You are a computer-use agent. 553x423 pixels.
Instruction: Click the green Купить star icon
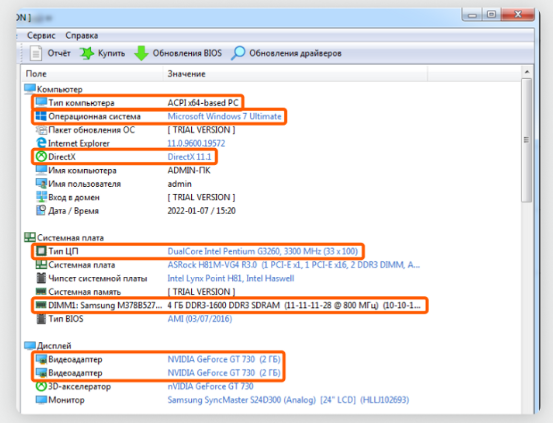pyautogui.click(x=86, y=53)
